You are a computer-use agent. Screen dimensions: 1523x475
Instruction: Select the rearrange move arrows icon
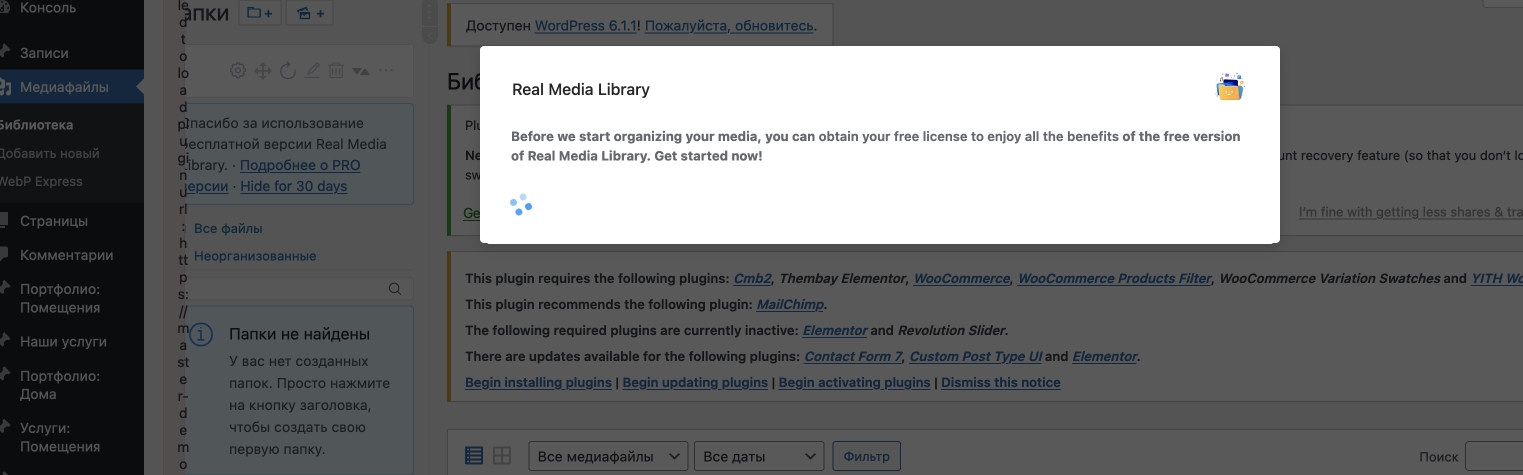pos(263,70)
